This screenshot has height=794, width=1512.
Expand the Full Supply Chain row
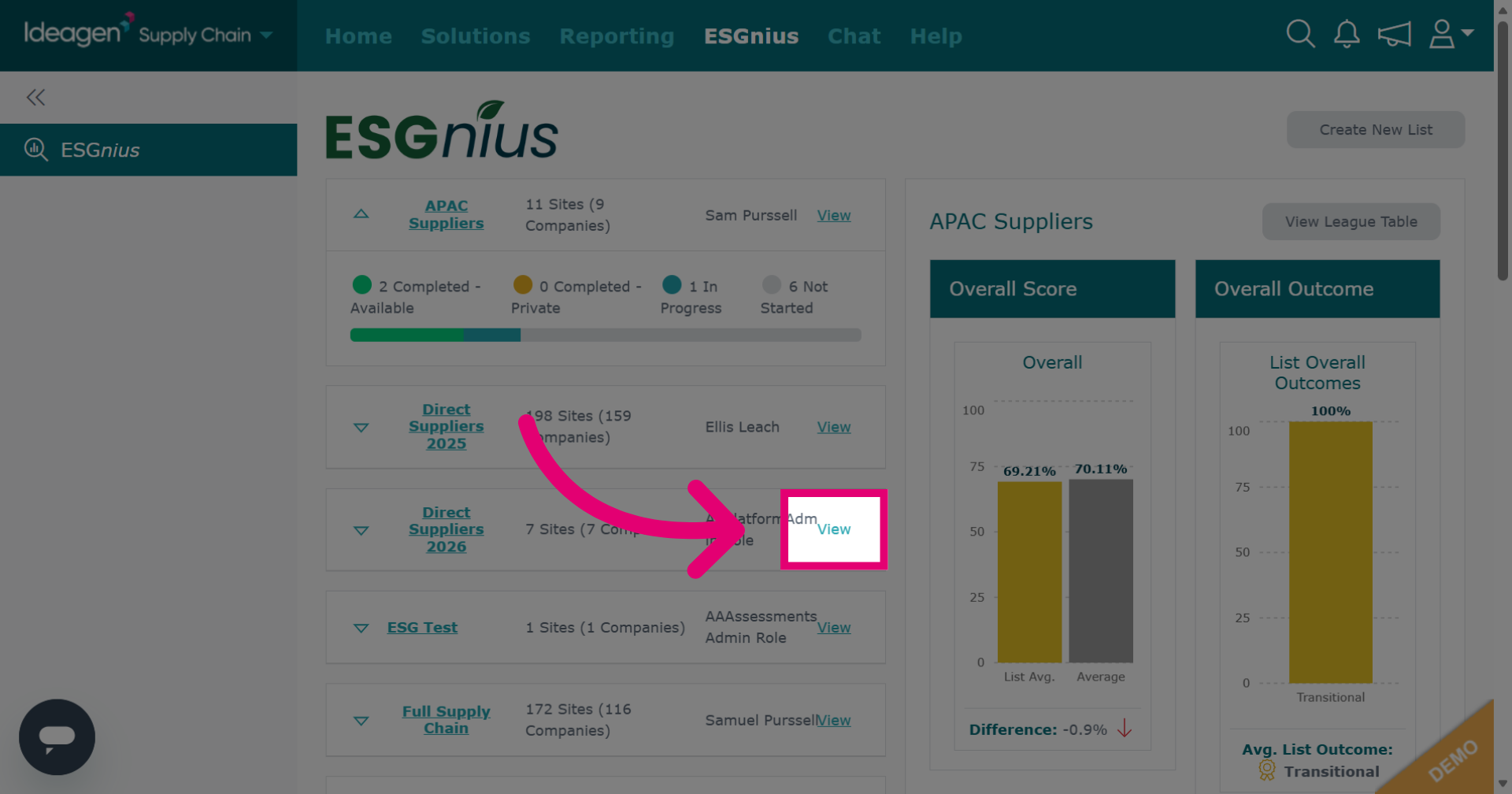pos(361,721)
